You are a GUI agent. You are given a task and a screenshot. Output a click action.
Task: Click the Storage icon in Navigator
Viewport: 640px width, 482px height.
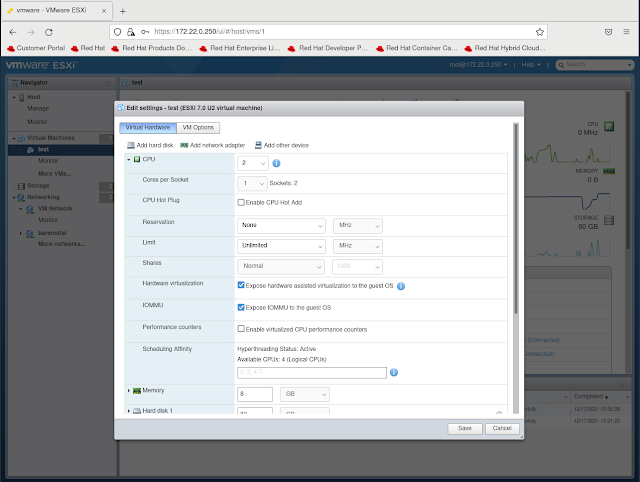(22, 186)
